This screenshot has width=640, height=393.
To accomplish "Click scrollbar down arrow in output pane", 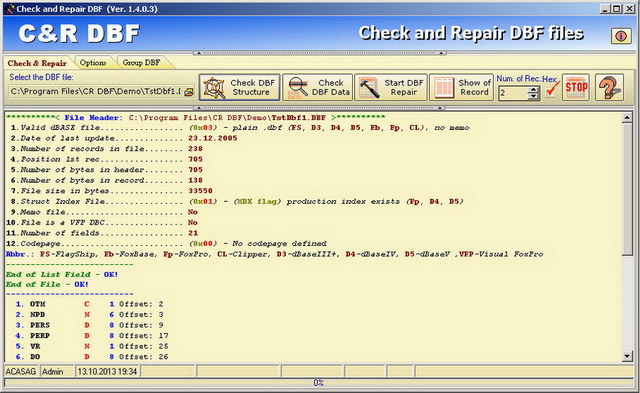I will coord(627,356).
